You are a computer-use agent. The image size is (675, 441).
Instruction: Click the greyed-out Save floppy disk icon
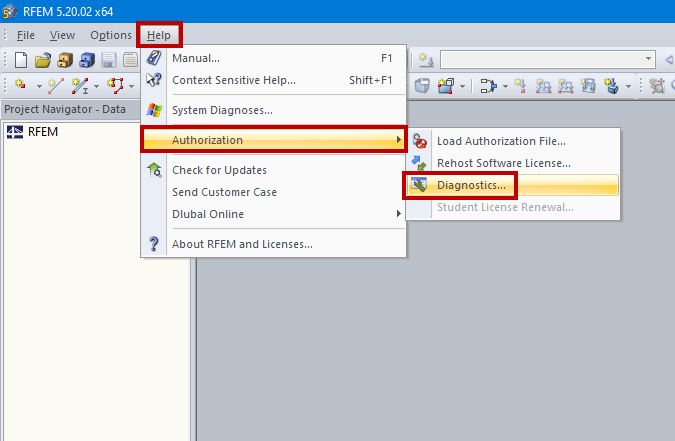pyautogui.click(x=109, y=60)
